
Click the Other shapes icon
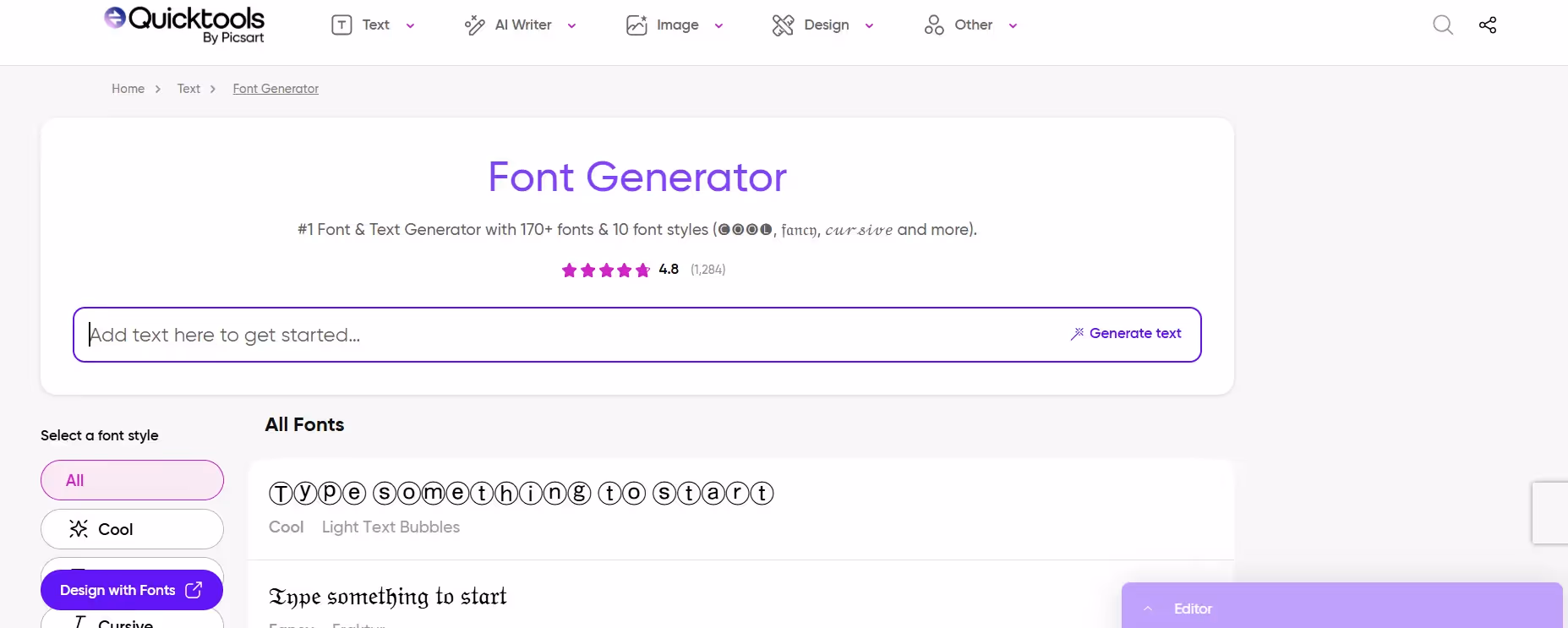click(x=934, y=25)
